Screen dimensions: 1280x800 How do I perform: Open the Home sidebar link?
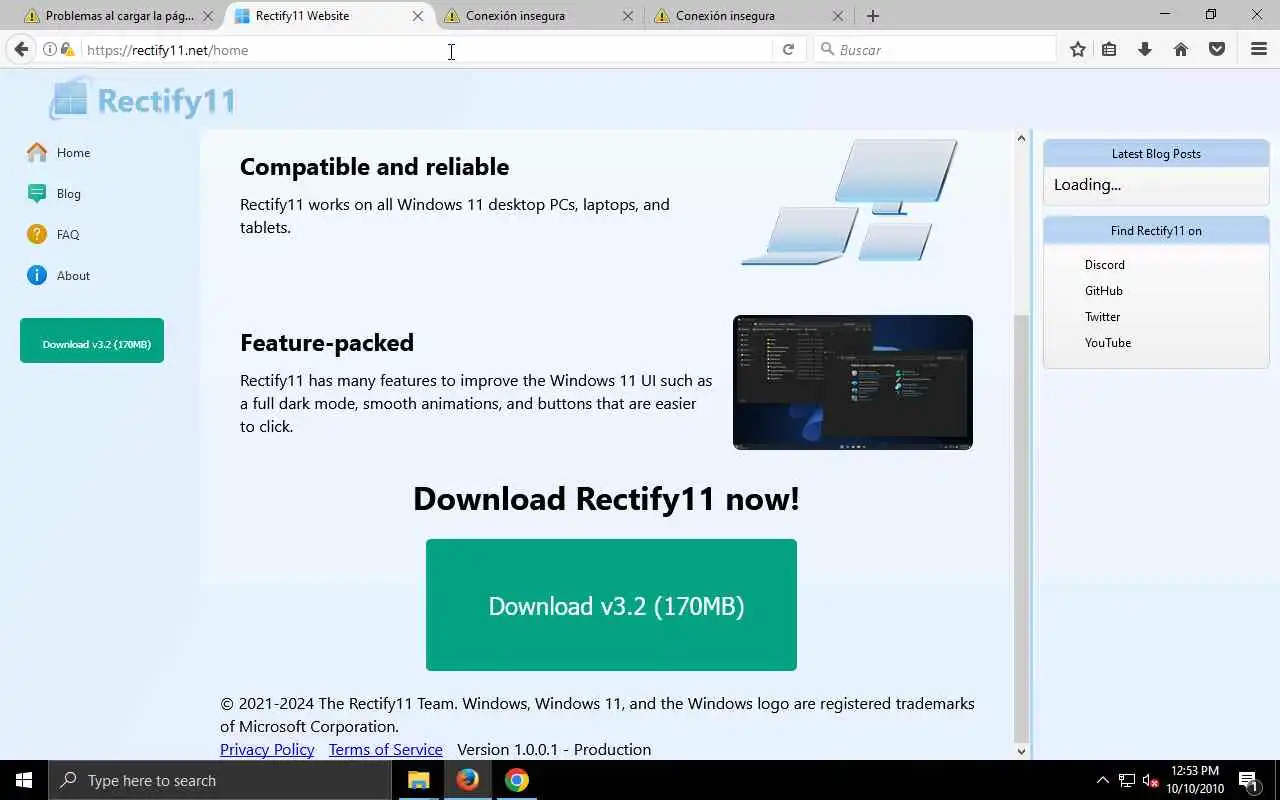(73, 152)
